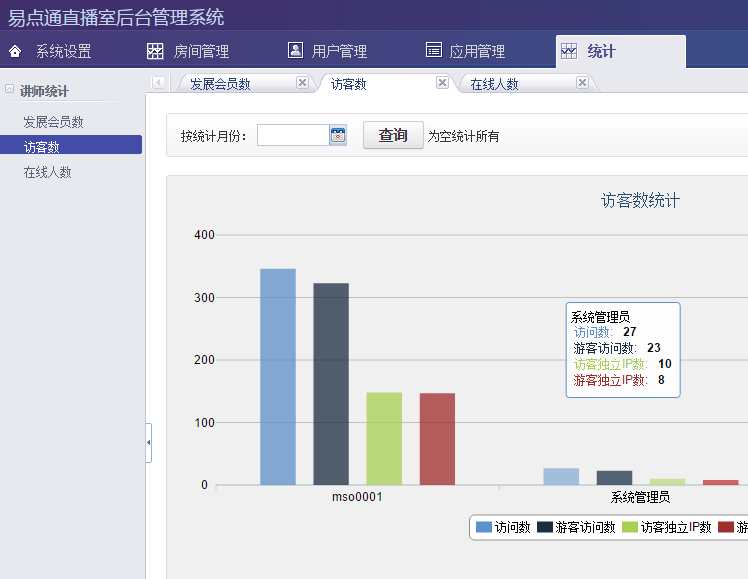Select 在线人数 in the sidebar
The width and height of the screenshot is (748, 579).
(48, 172)
